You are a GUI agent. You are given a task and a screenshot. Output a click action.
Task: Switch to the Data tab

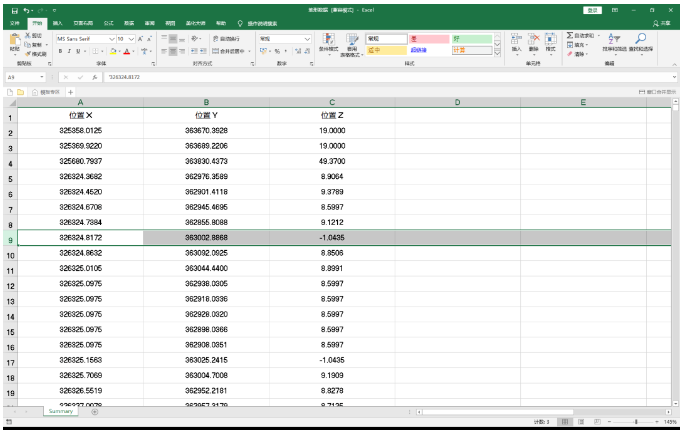pyautogui.click(x=129, y=23)
